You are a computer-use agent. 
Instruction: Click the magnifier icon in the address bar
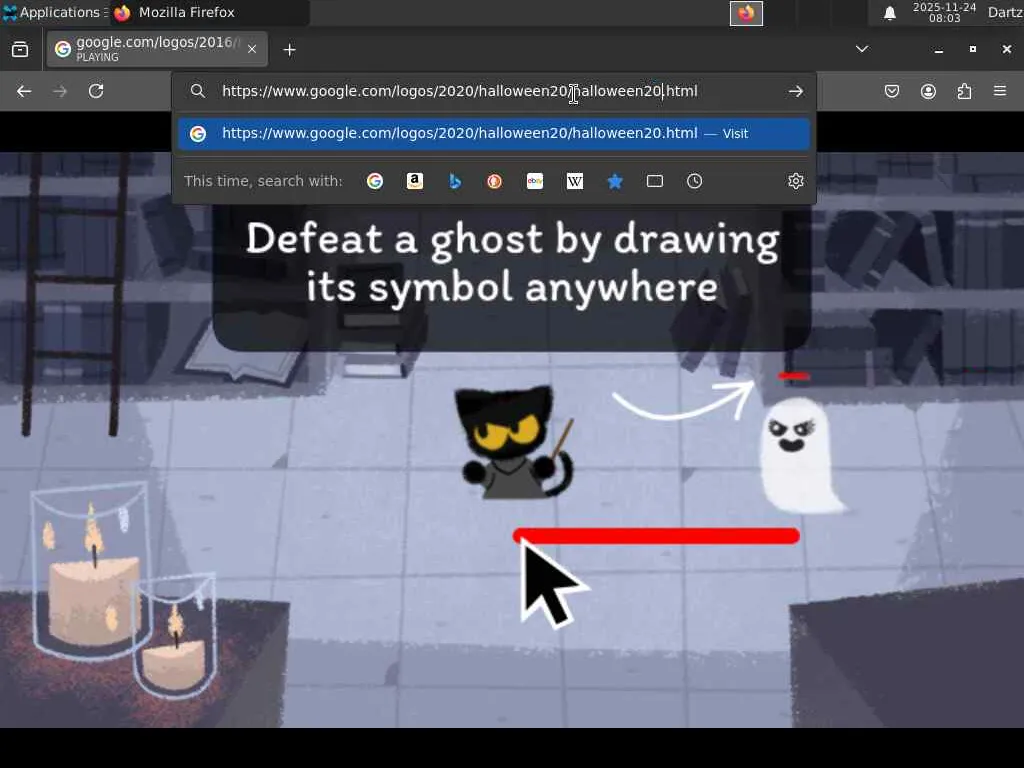(198, 91)
